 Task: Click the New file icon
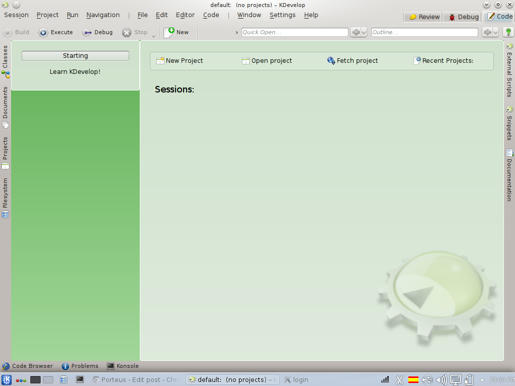click(170, 32)
